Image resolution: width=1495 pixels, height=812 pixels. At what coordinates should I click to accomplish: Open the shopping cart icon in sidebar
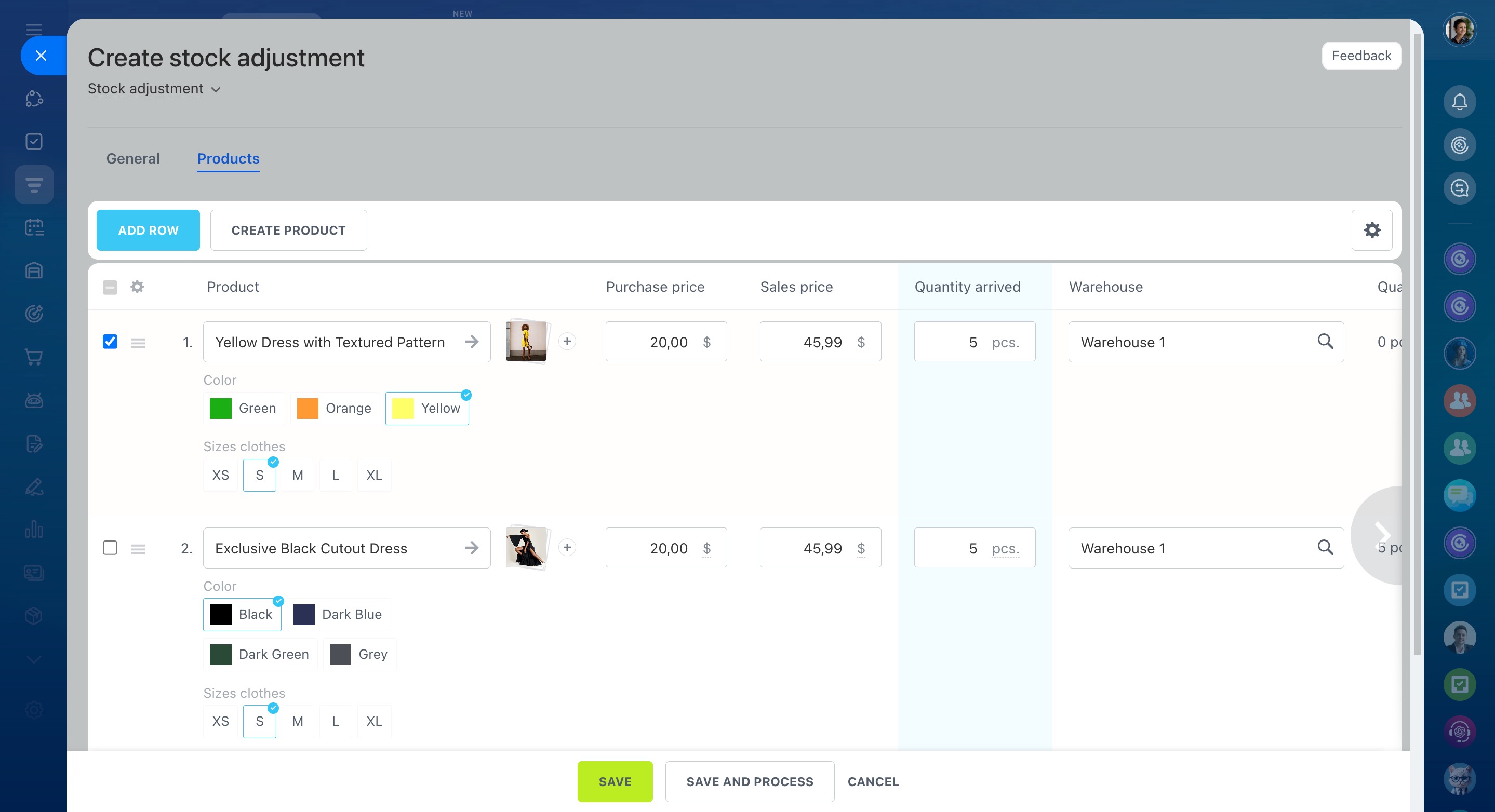coord(34,357)
